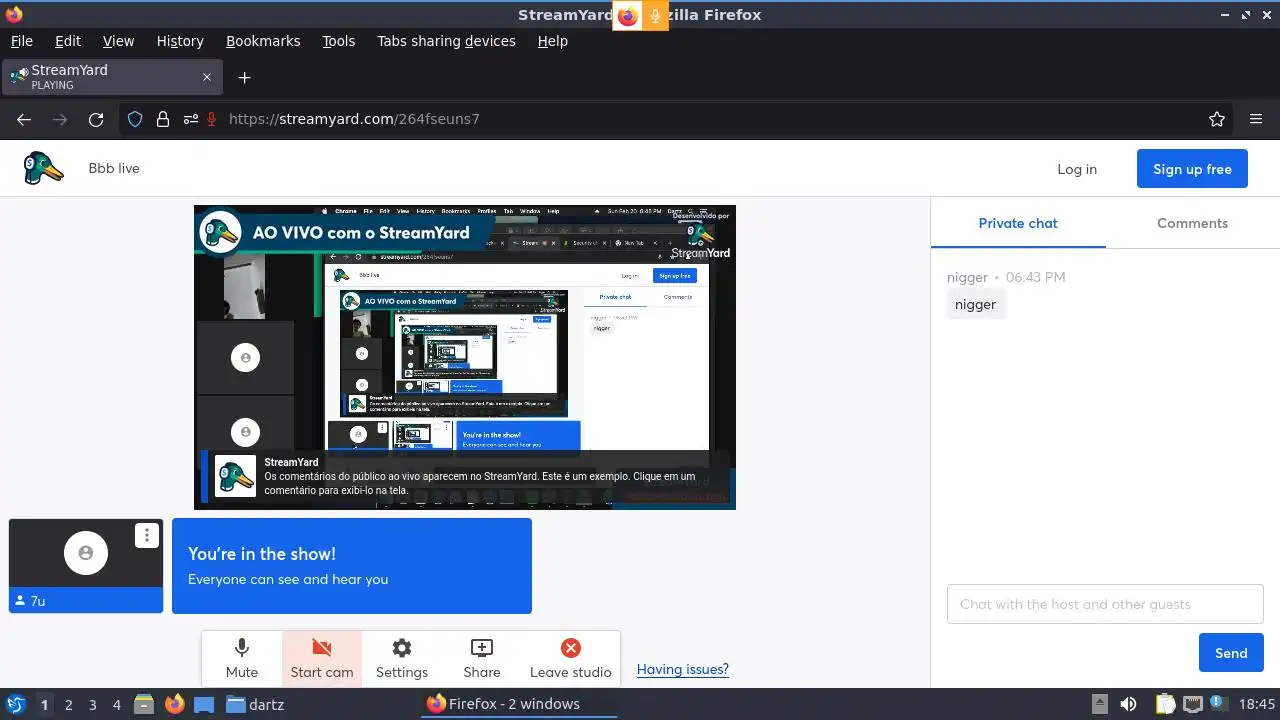
Task: Open the Tabs sharing devices menu
Action: 446,41
